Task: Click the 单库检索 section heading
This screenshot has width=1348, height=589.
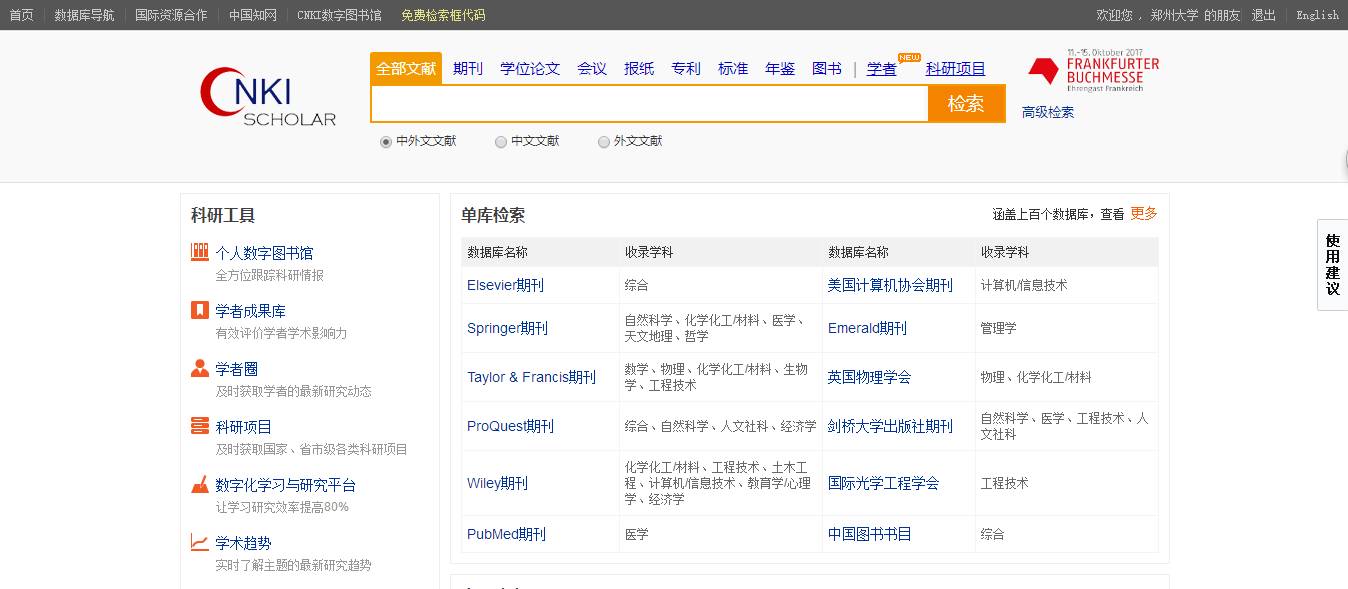Action: point(493,215)
